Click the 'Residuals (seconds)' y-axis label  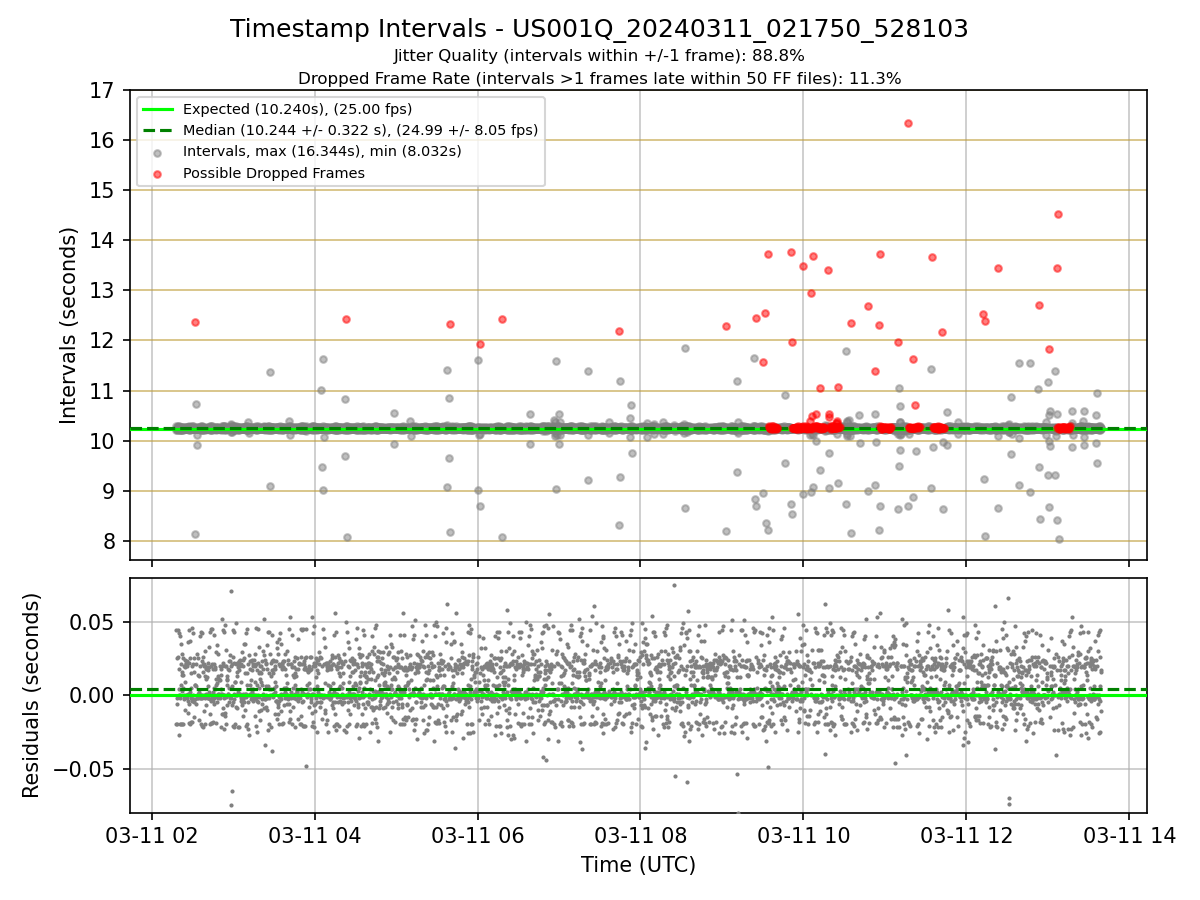coord(32,695)
